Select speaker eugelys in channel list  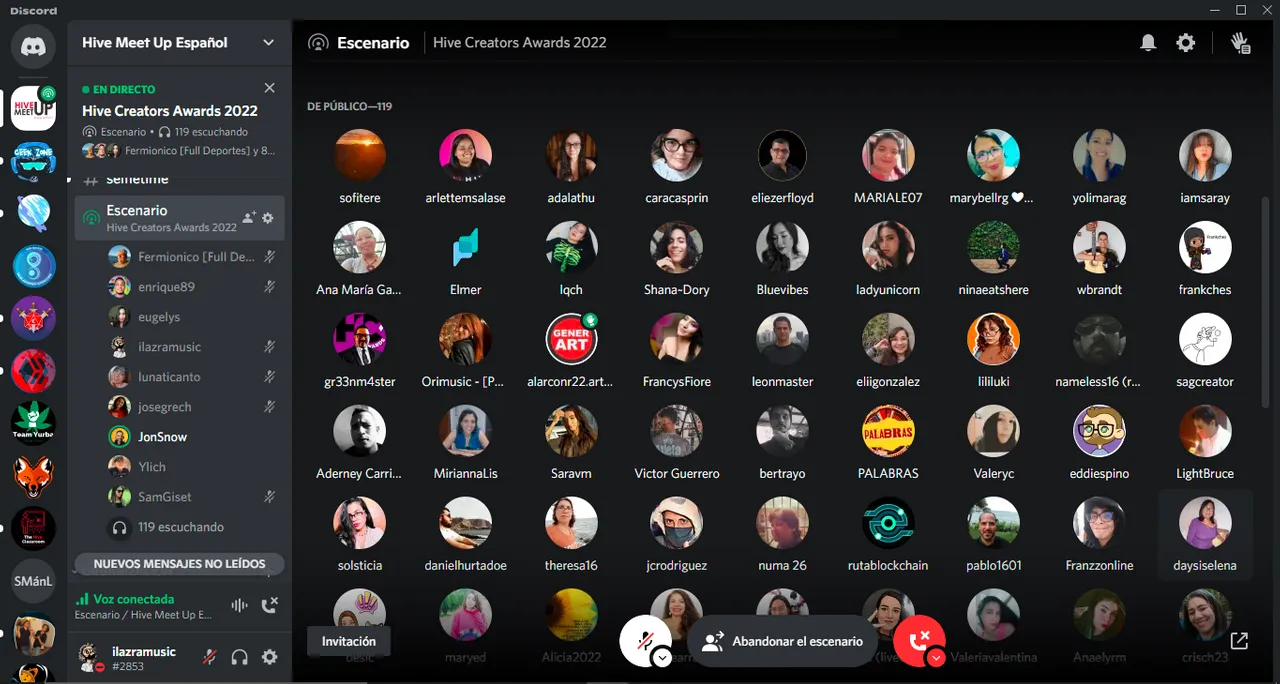pos(193,317)
